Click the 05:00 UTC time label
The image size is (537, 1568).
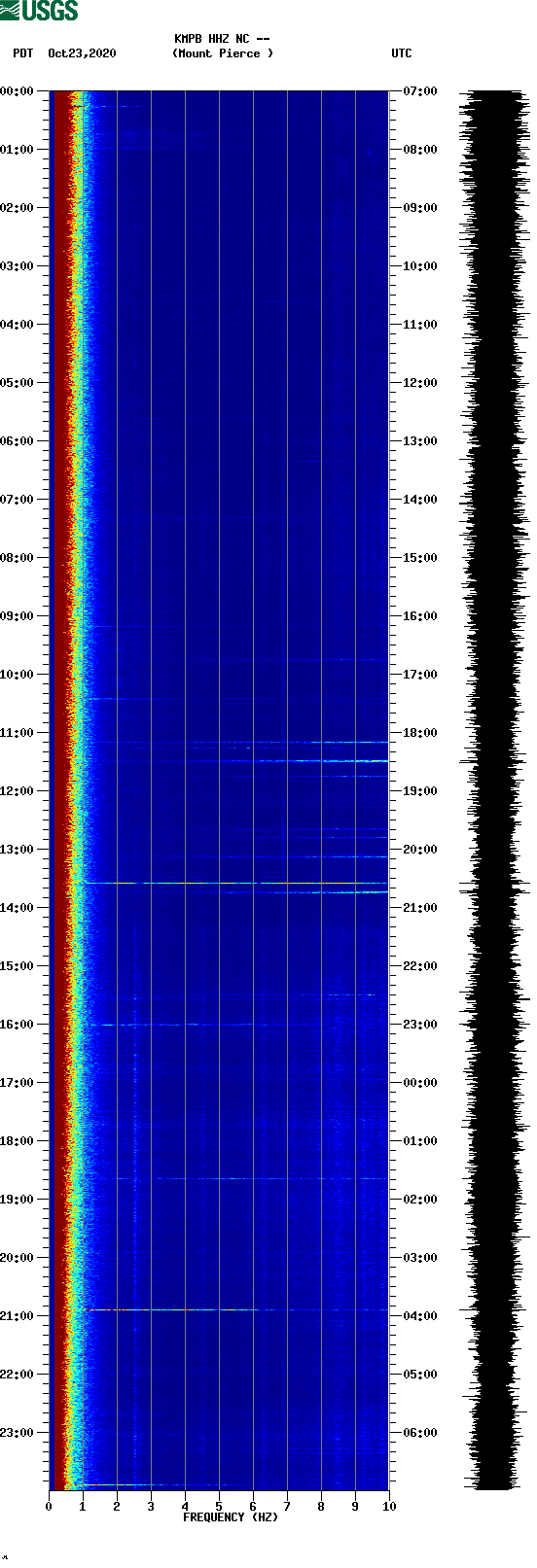[420, 1375]
